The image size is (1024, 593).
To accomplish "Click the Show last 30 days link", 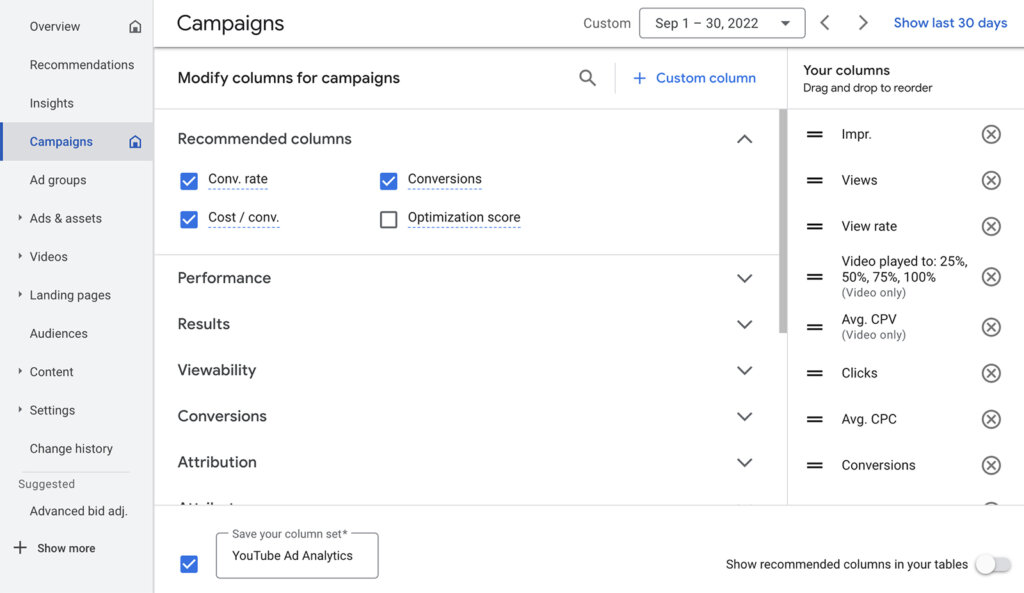I will coord(949,22).
